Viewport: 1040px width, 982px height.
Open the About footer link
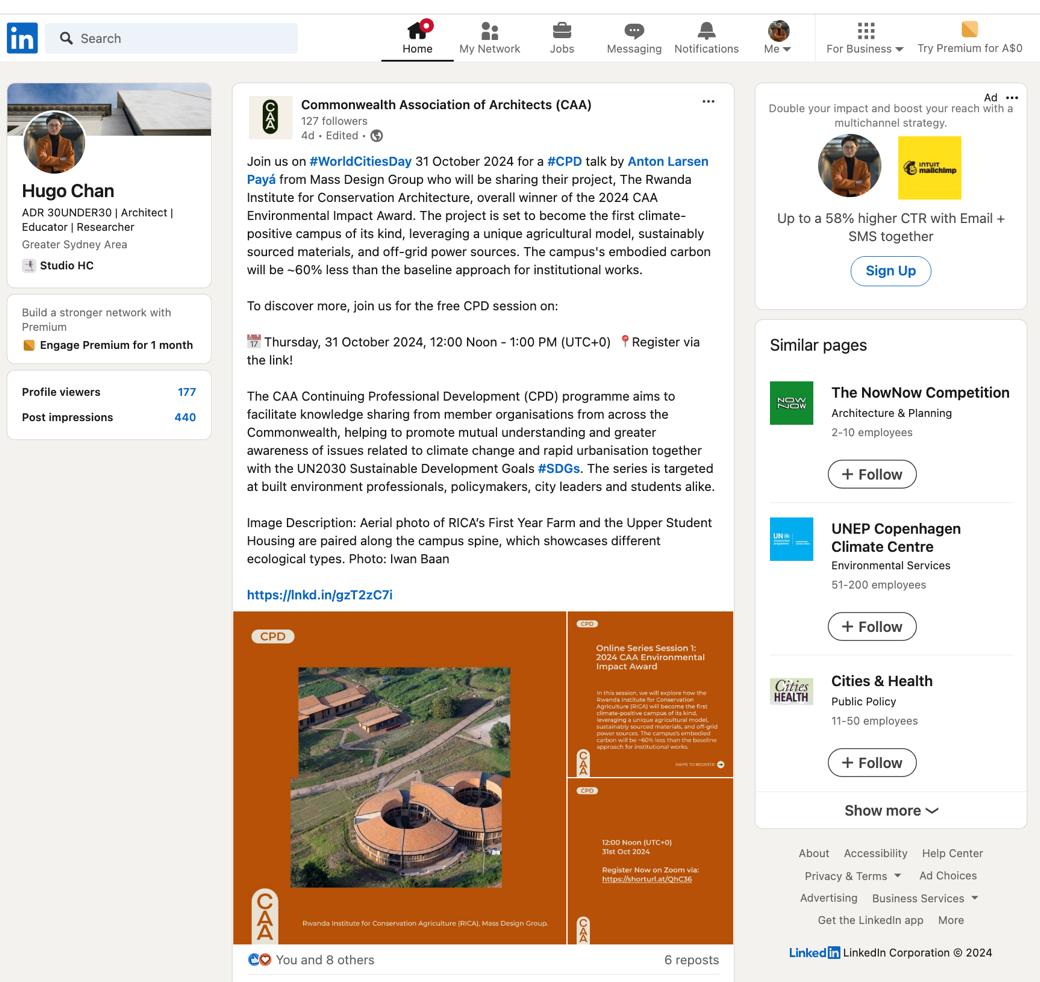click(x=813, y=853)
